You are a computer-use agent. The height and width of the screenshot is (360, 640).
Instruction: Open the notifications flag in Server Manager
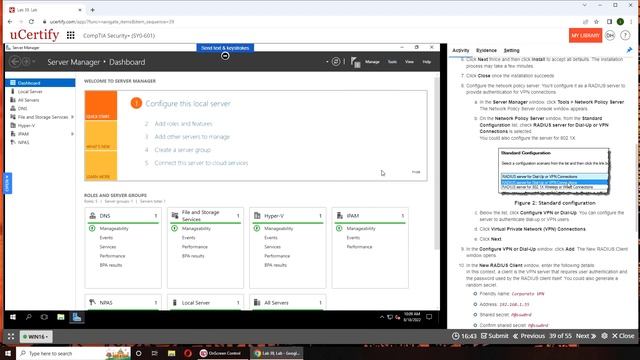pyautogui.click(x=355, y=62)
